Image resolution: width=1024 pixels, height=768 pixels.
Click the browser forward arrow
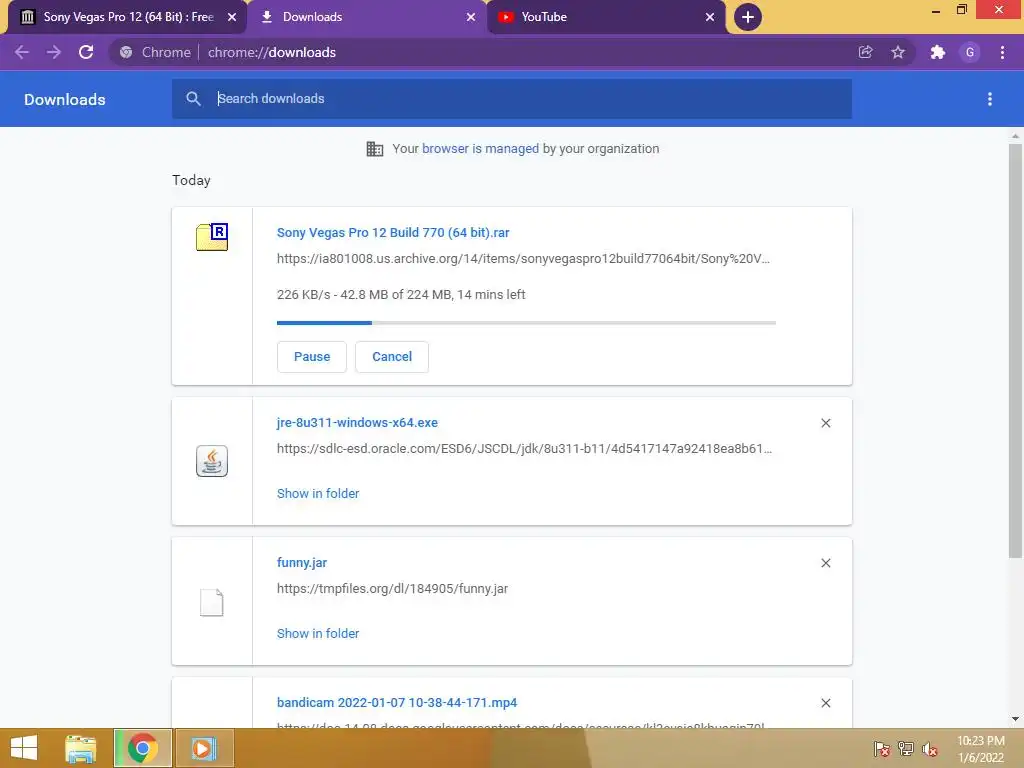[x=54, y=52]
